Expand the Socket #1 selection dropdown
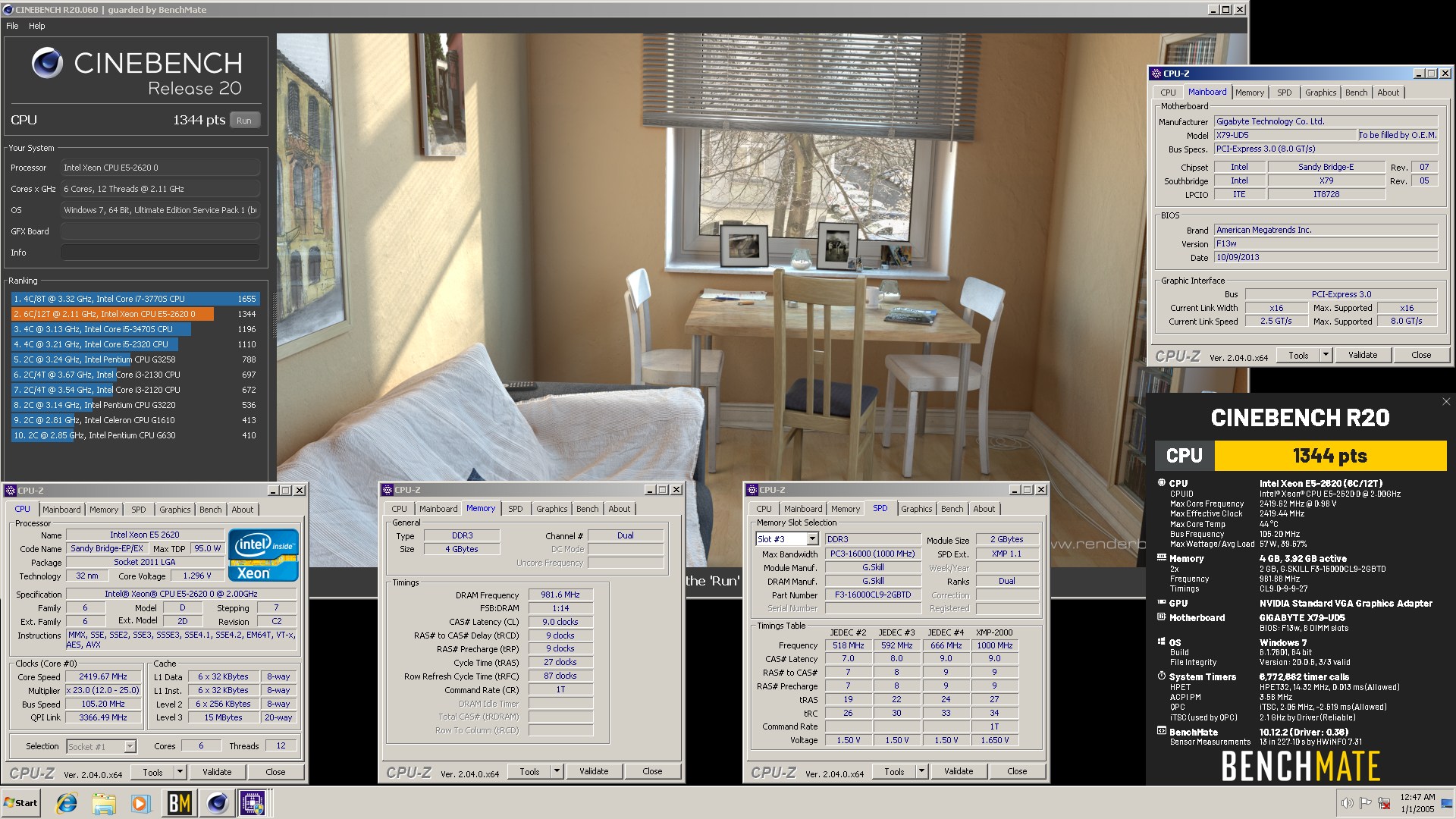Viewport: 1456px width, 819px height. click(x=130, y=747)
